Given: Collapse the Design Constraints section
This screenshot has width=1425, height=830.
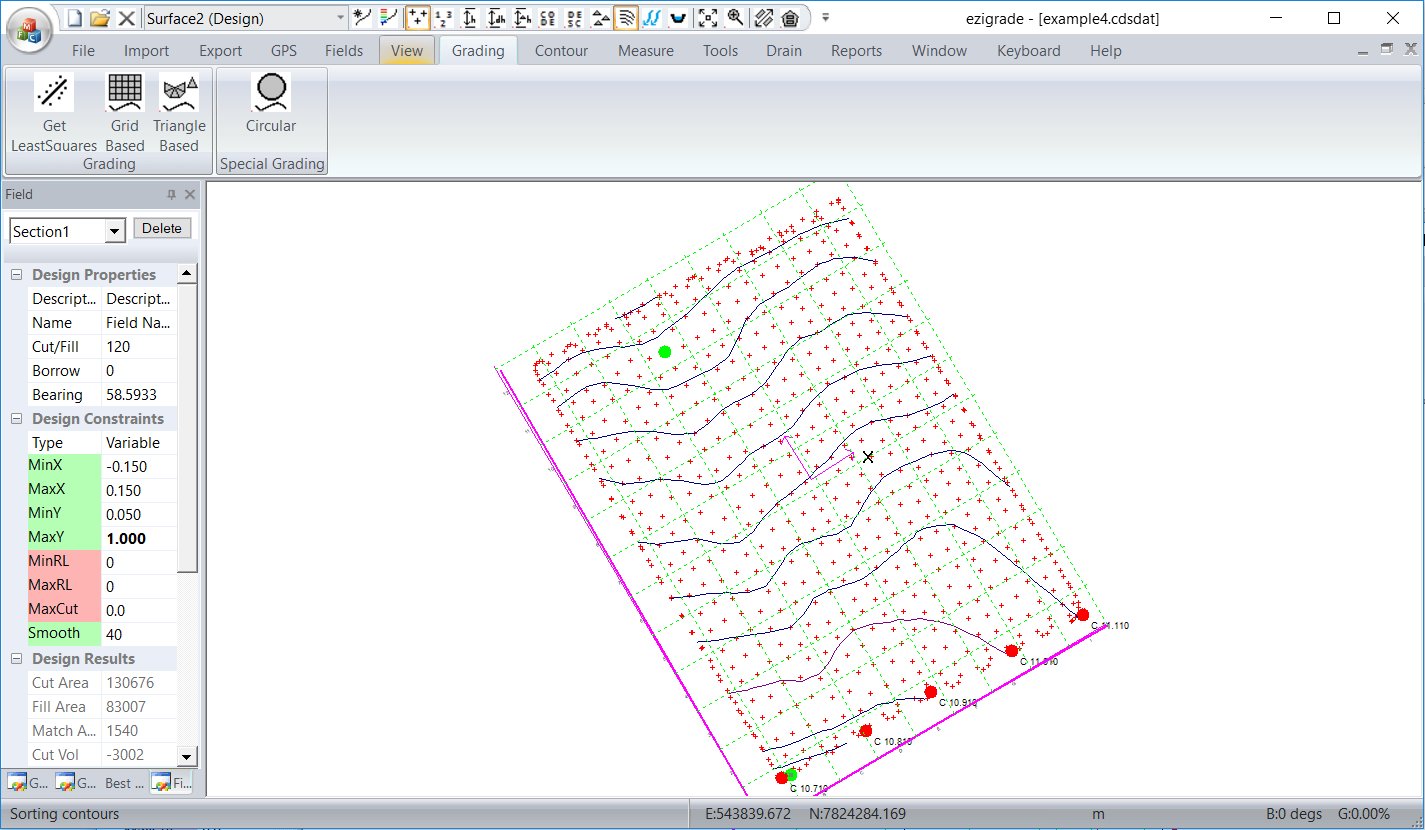Looking at the screenshot, I should (x=16, y=419).
